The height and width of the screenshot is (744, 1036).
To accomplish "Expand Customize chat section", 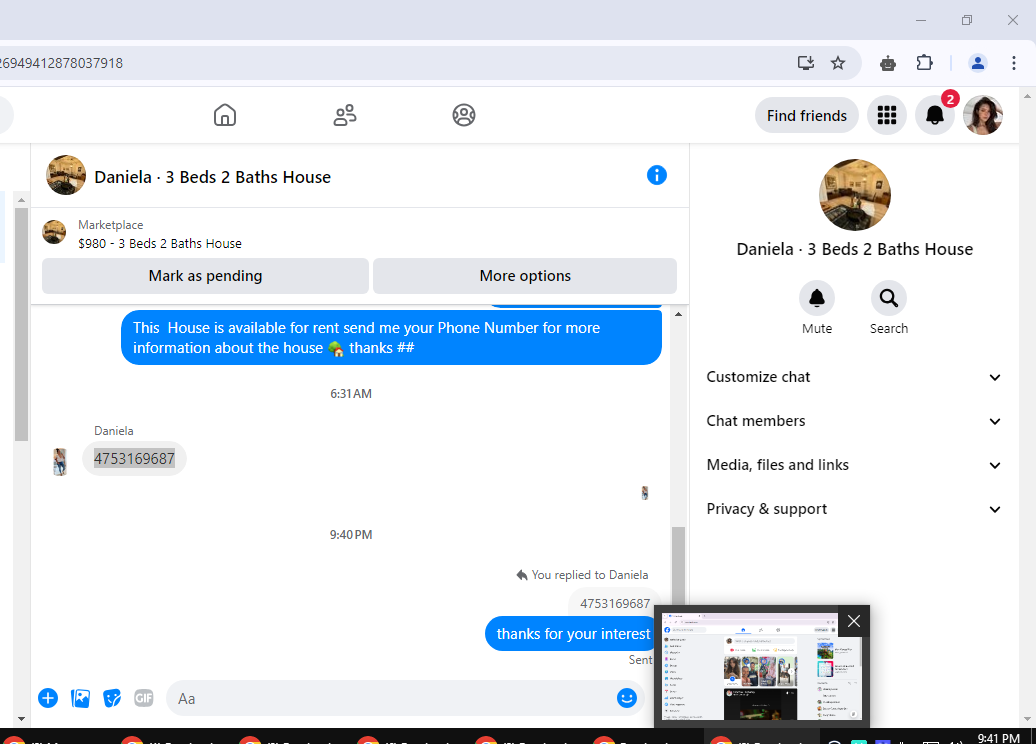I will [854, 377].
